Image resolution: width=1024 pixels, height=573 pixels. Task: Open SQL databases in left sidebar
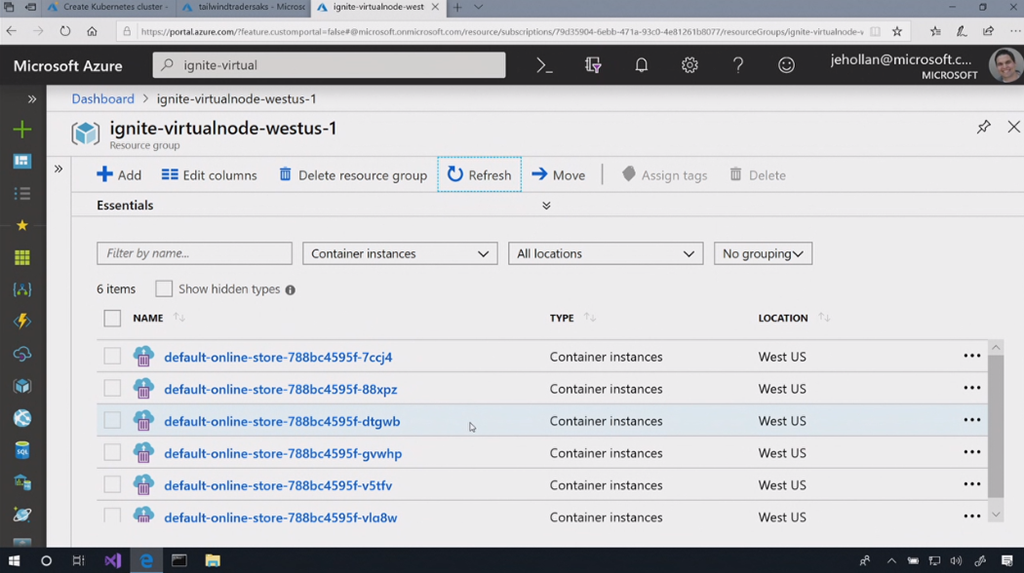22,451
